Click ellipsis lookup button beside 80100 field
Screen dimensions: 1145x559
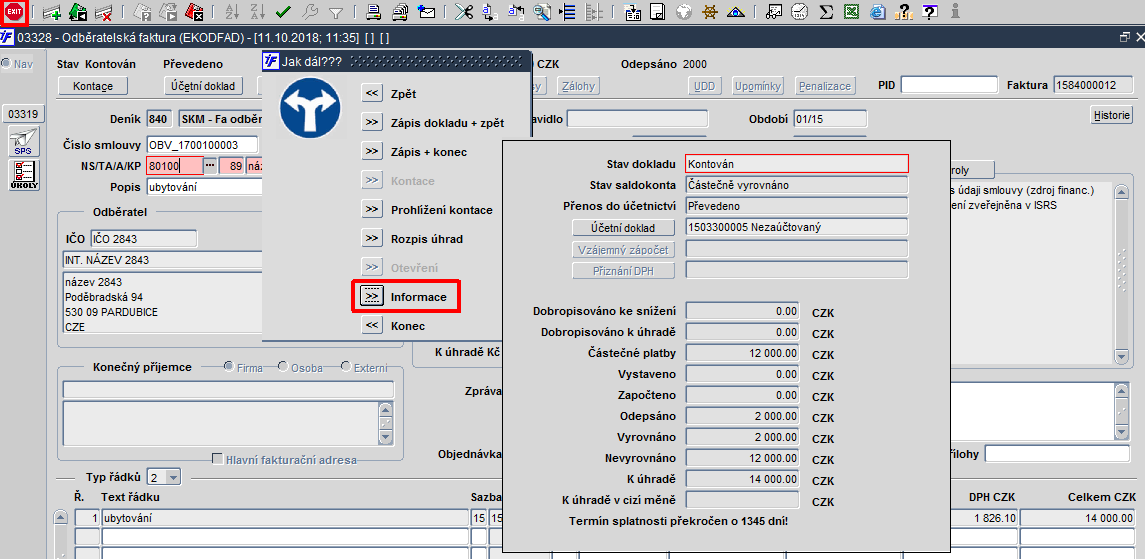[210, 166]
